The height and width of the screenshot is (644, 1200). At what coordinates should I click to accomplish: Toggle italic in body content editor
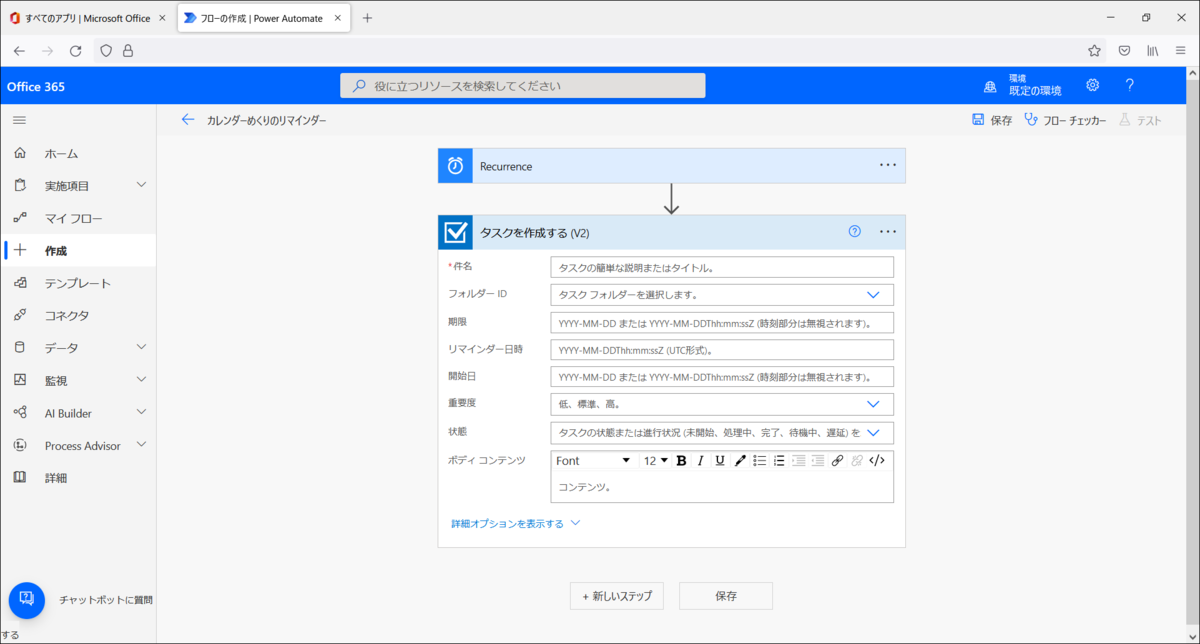coord(700,461)
